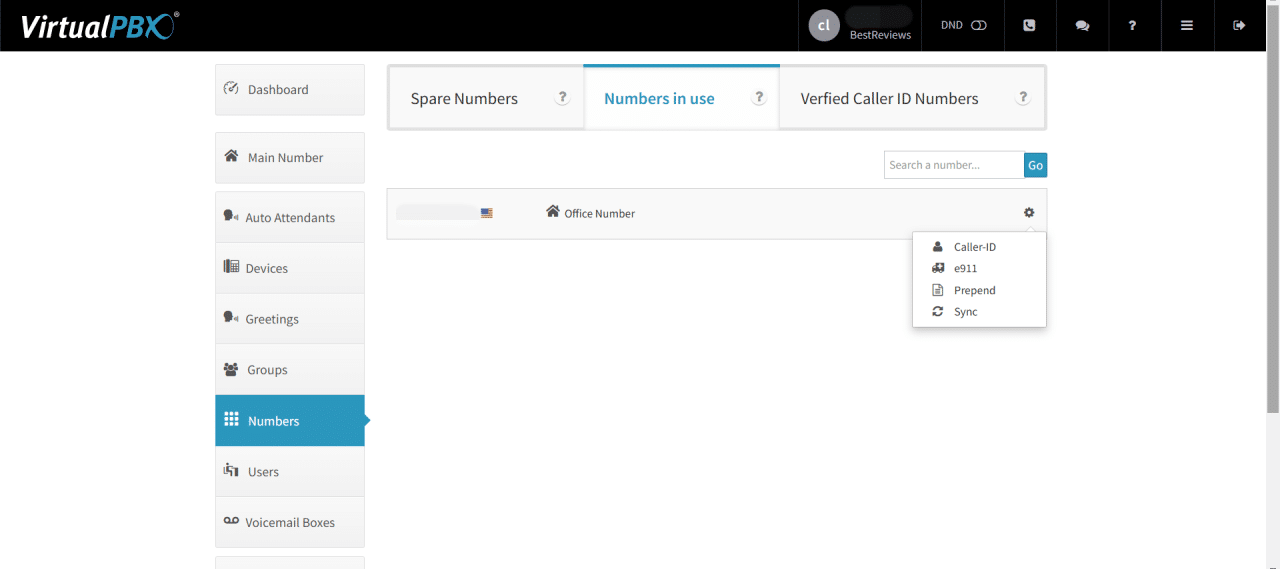Open Groups in the sidebar
This screenshot has width=1280, height=569.
coord(290,369)
